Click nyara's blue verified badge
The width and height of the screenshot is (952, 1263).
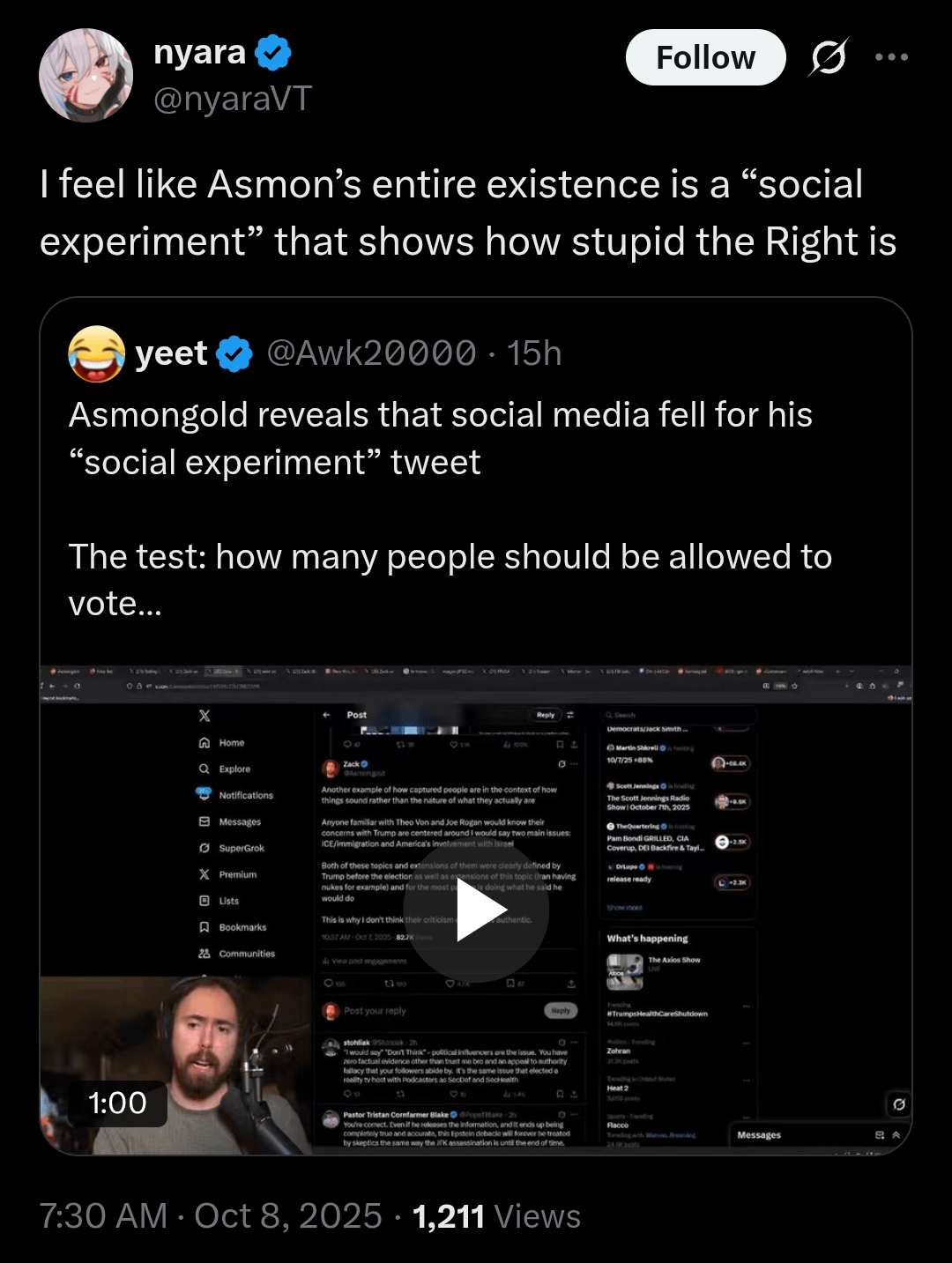pyautogui.click(x=273, y=53)
